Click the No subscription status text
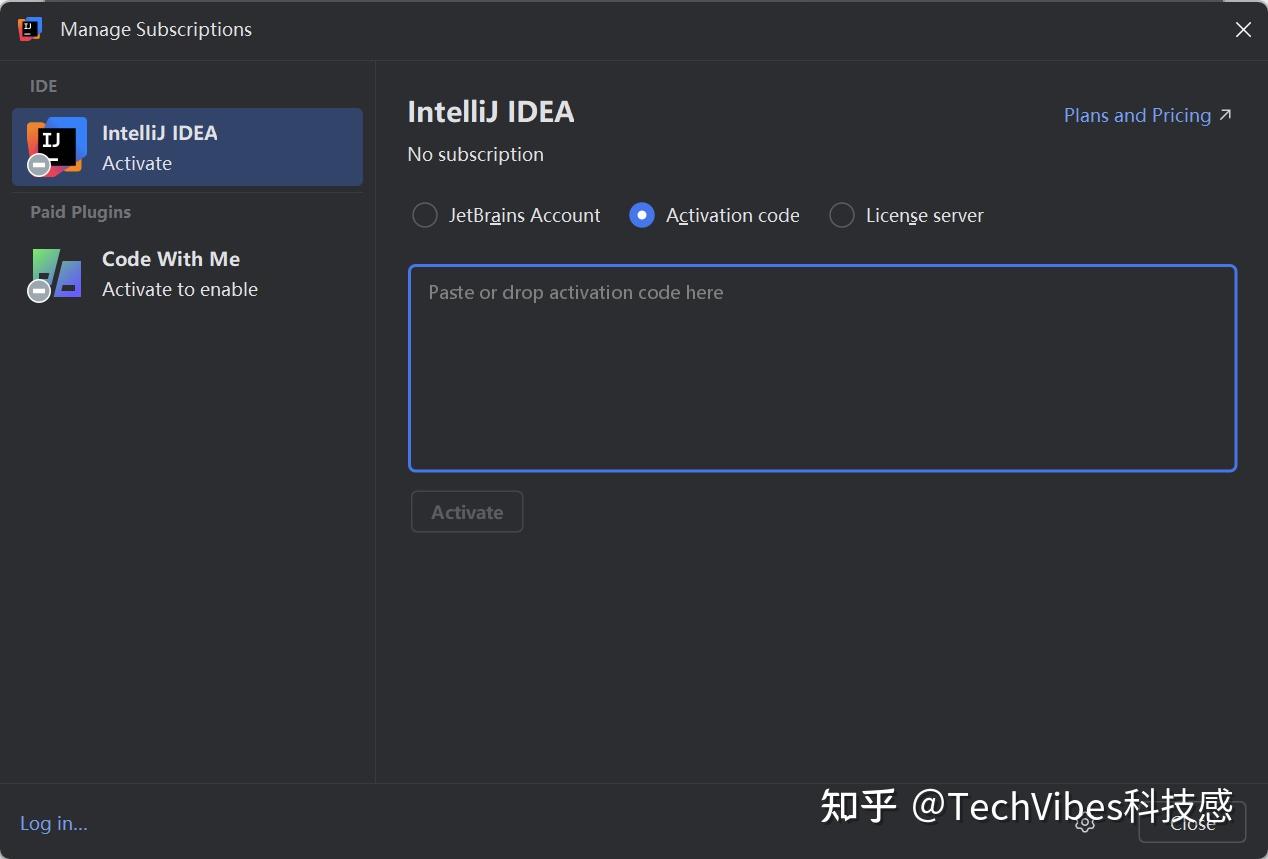The width and height of the screenshot is (1268, 859). [x=475, y=154]
